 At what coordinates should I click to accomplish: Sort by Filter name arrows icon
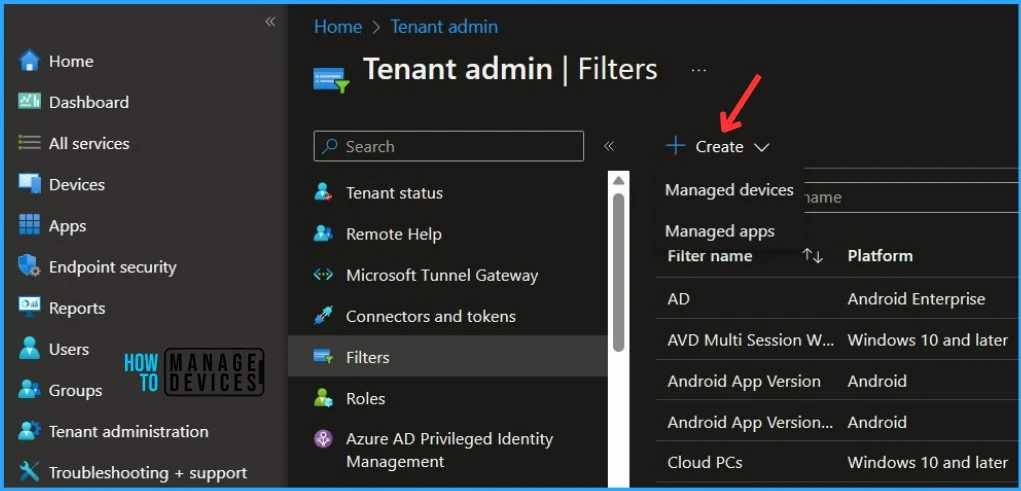813,256
